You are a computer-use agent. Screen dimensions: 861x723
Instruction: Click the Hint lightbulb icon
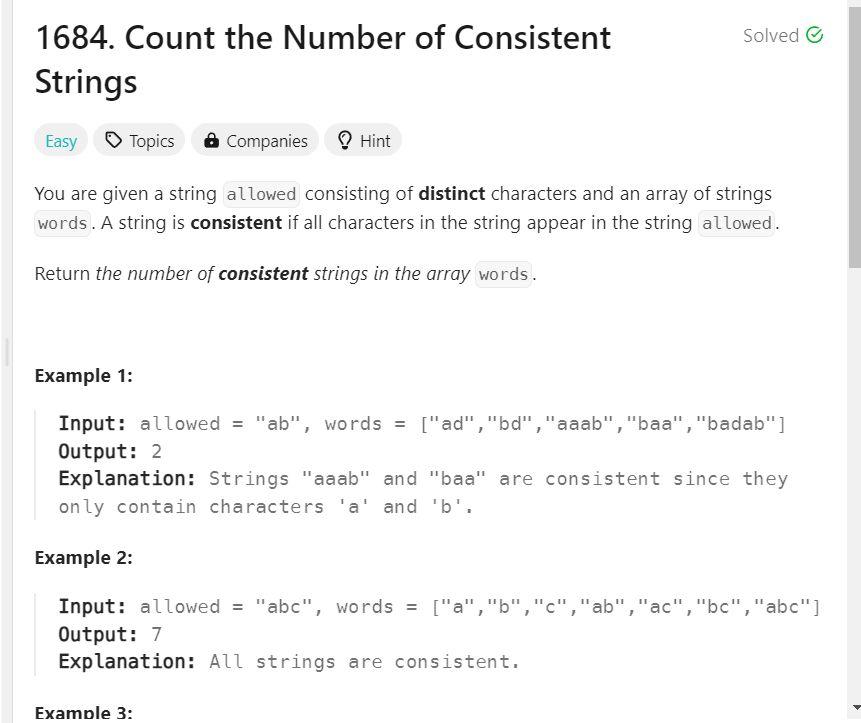[344, 141]
